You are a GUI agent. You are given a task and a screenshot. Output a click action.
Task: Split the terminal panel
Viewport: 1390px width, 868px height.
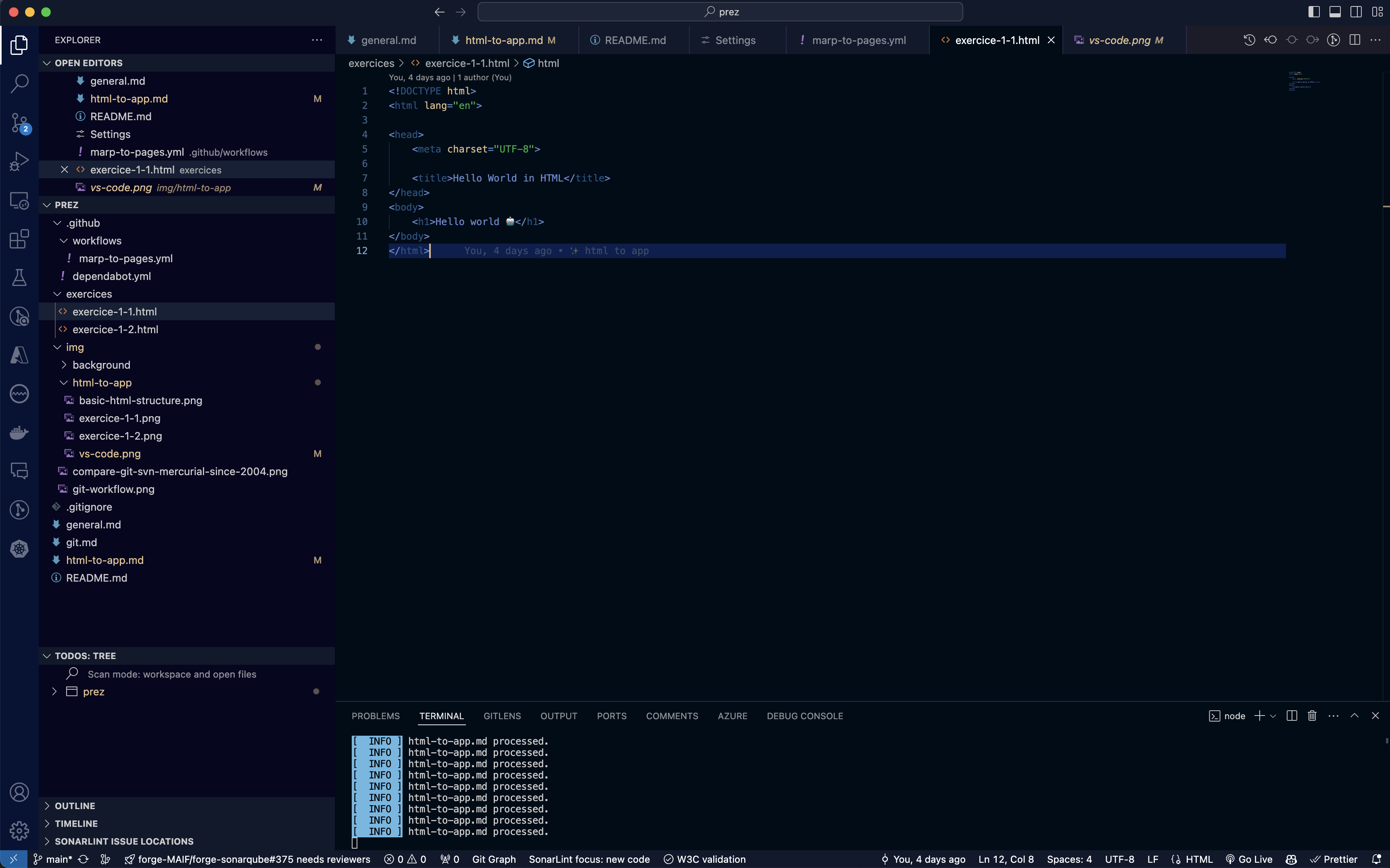[x=1292, y=716]
